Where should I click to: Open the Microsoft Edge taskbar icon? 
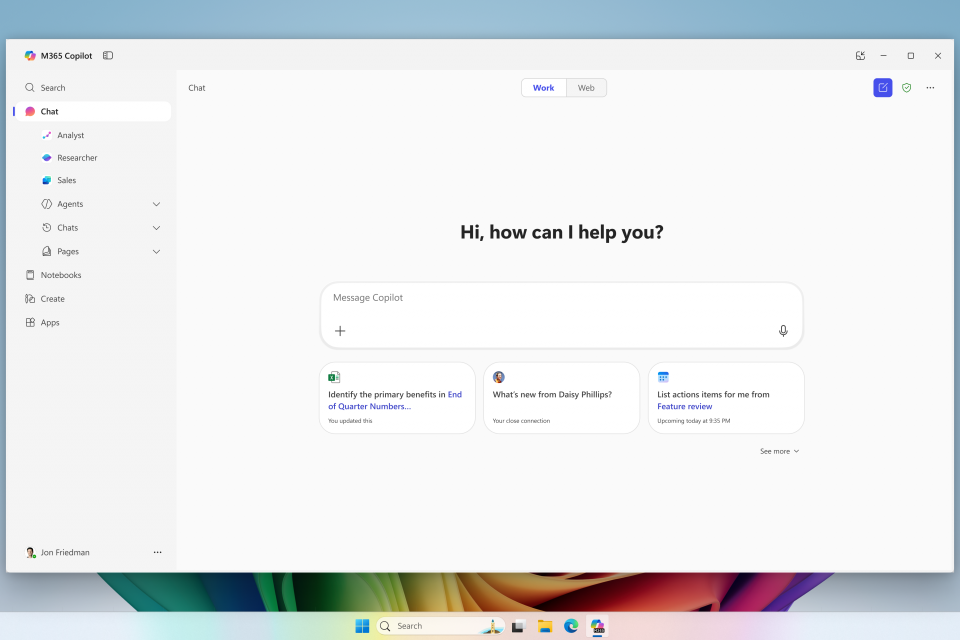[571, 626]
